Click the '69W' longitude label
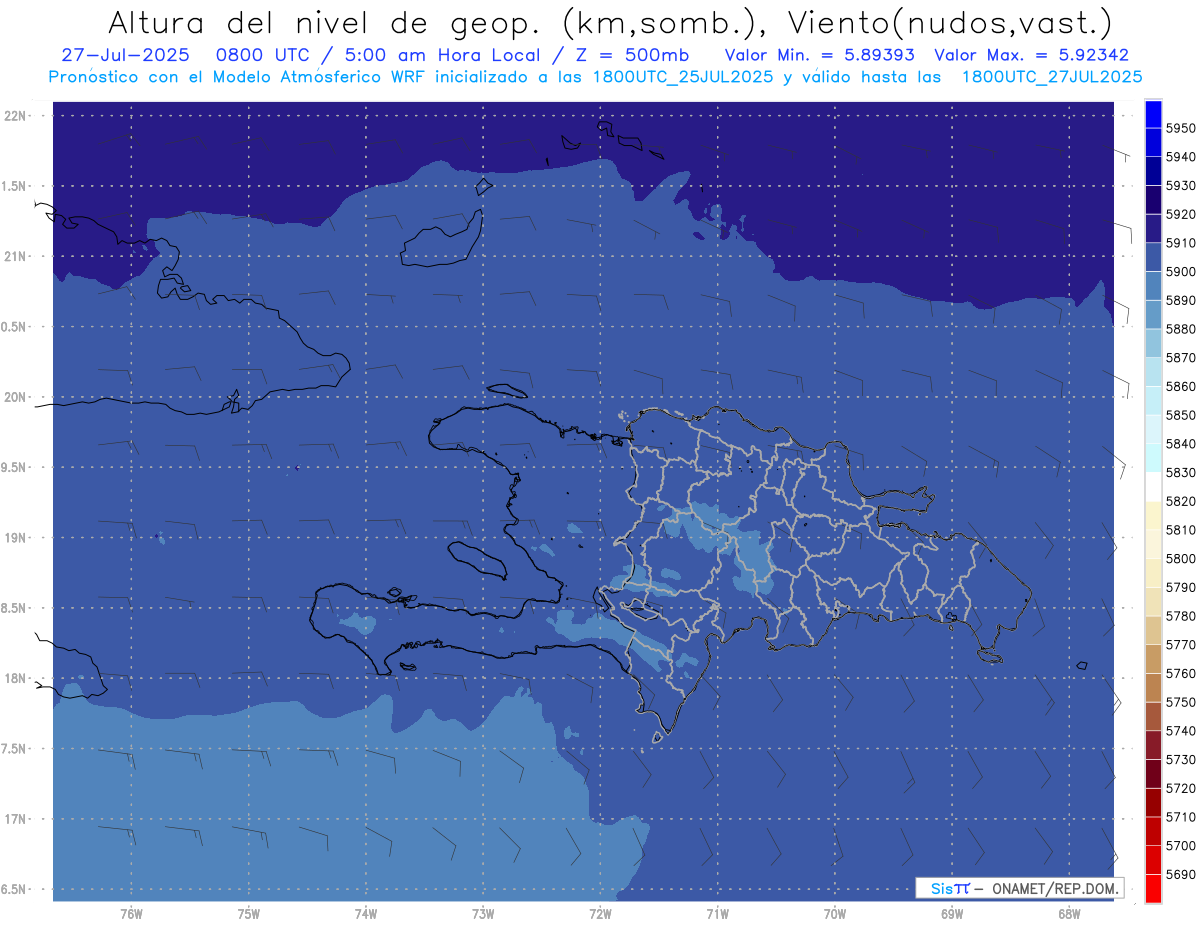Viewport: 1200px width, 927px height. point(952,914)
